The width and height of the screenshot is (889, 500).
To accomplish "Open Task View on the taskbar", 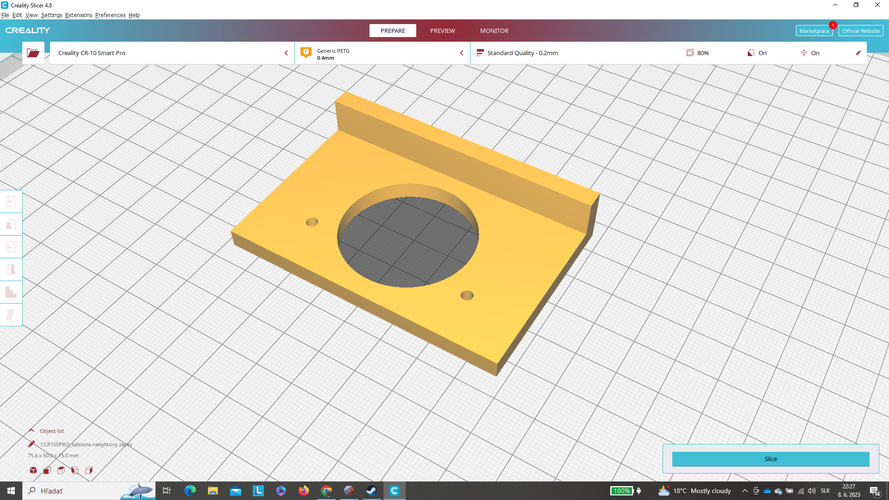I will 167,491.
